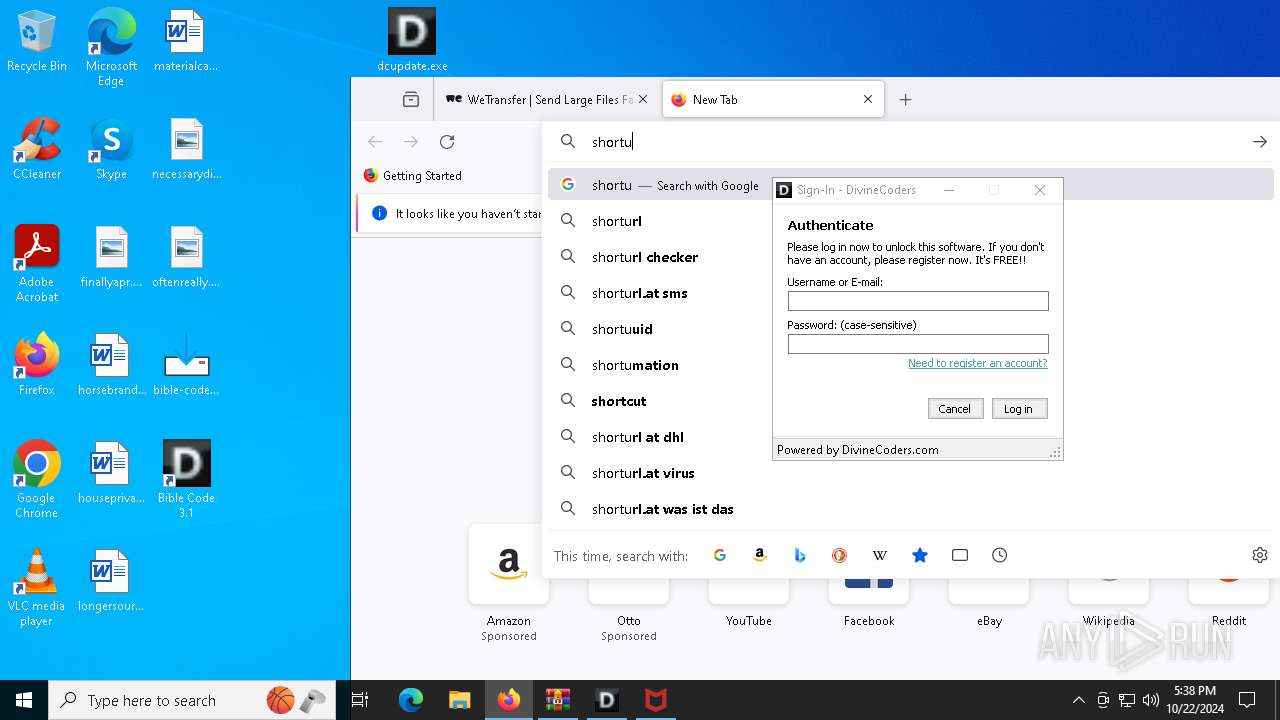Open CCleaner desktop shortcut

pos(37,150)
